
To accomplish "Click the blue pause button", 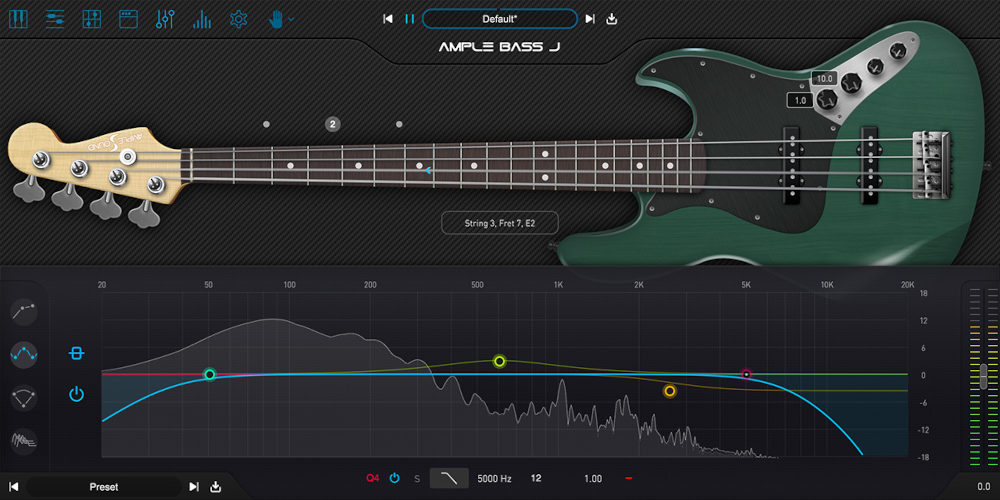I will pyautogui.click(x=409, y=19).
